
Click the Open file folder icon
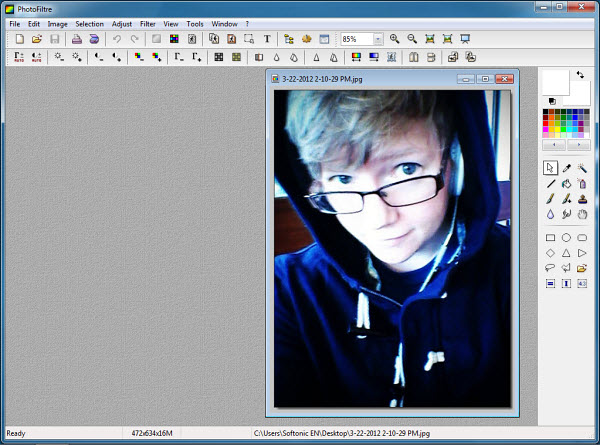[x=37, y=39]
